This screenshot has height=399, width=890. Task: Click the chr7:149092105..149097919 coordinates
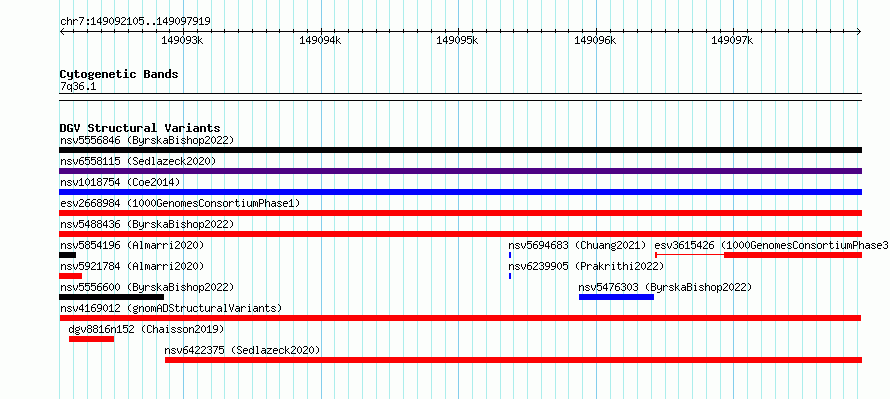135,22
